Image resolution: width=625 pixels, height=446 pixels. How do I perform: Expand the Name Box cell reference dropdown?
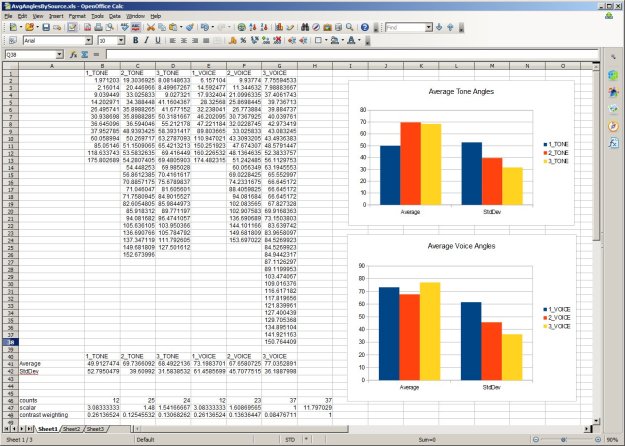click(61, 54)
